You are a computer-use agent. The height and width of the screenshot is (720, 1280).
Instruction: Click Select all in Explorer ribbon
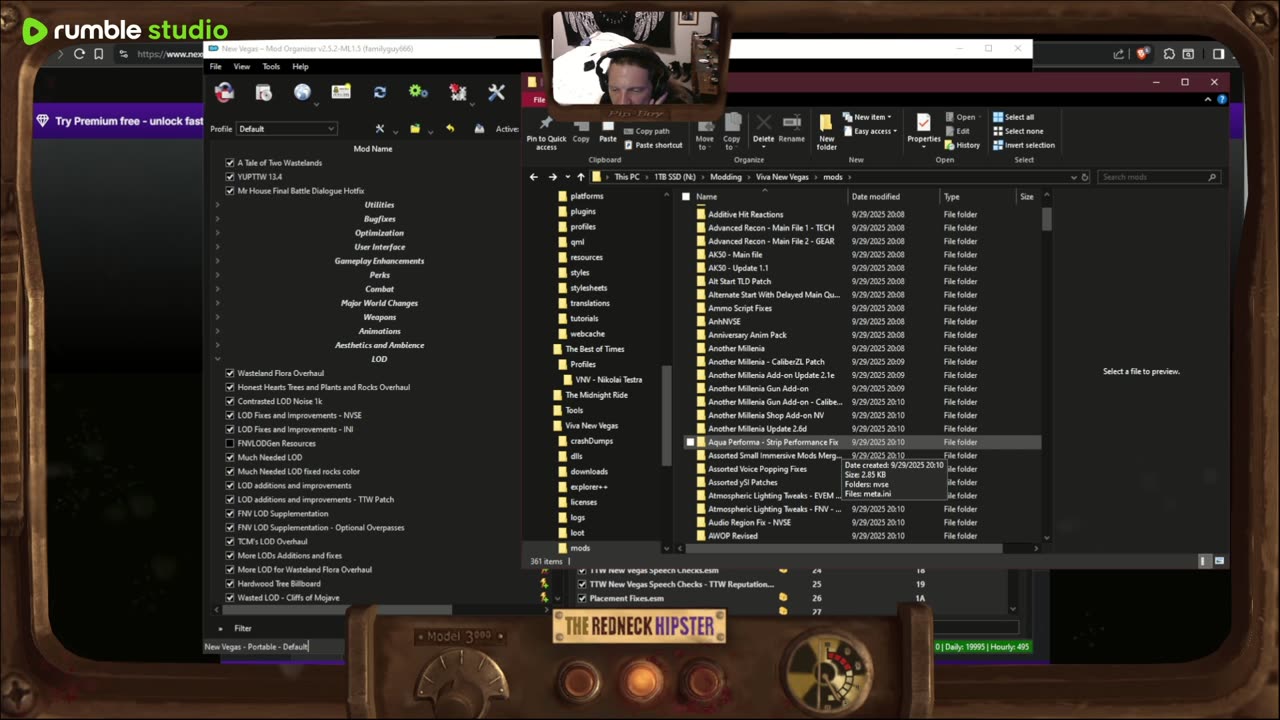pyautogui.click(x=1013, y=117)
